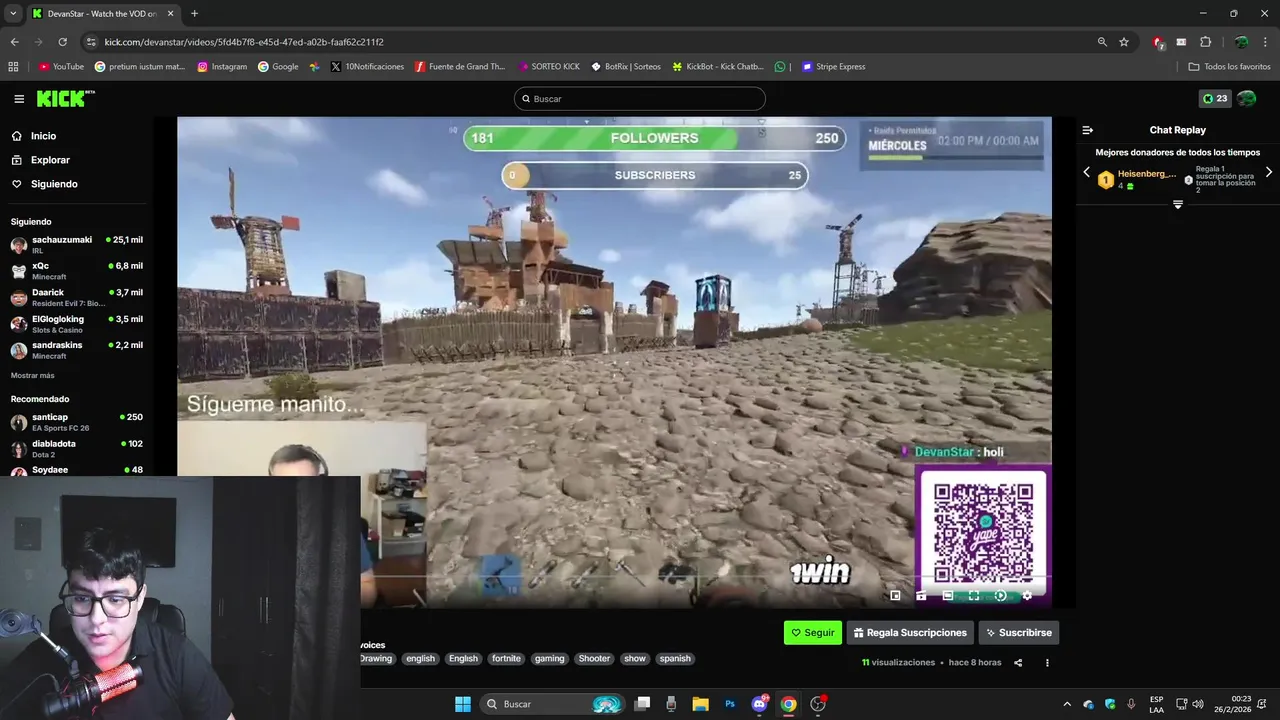Select the show tag
Viewport: 1280px width, 720px height.
[x=635, y=659]
